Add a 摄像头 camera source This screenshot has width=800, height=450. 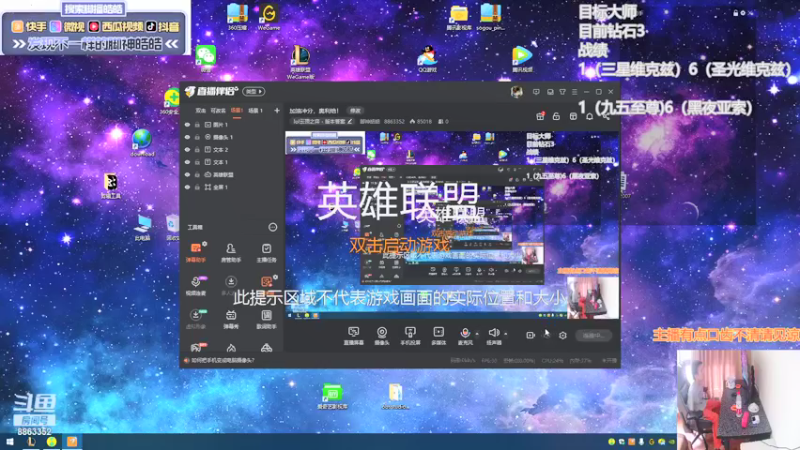pyautogui.click(x=382, y=336)
